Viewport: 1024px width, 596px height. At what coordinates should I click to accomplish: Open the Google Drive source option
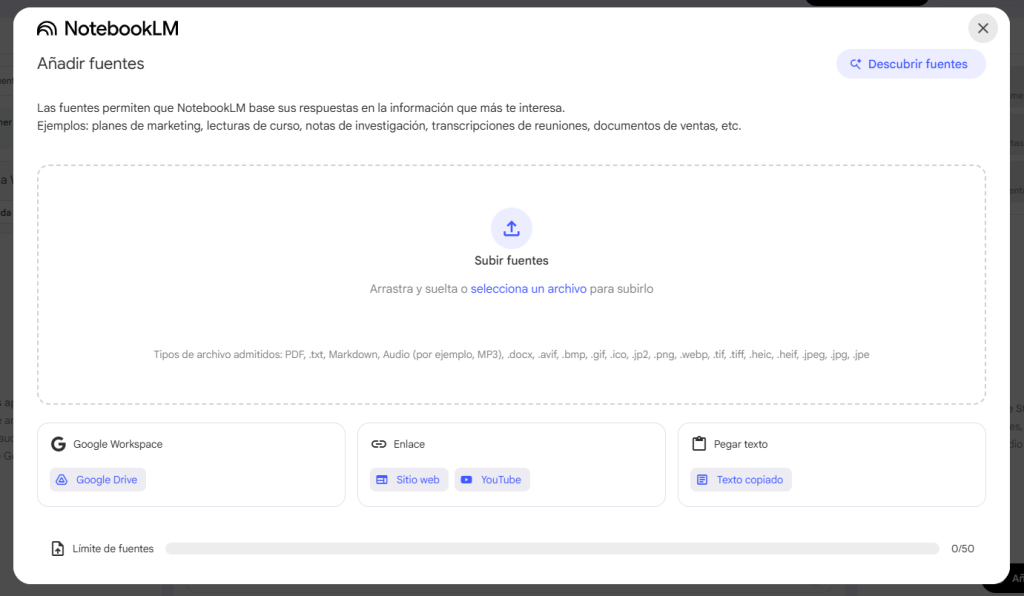pyautogui.click(x=97, y=479)
